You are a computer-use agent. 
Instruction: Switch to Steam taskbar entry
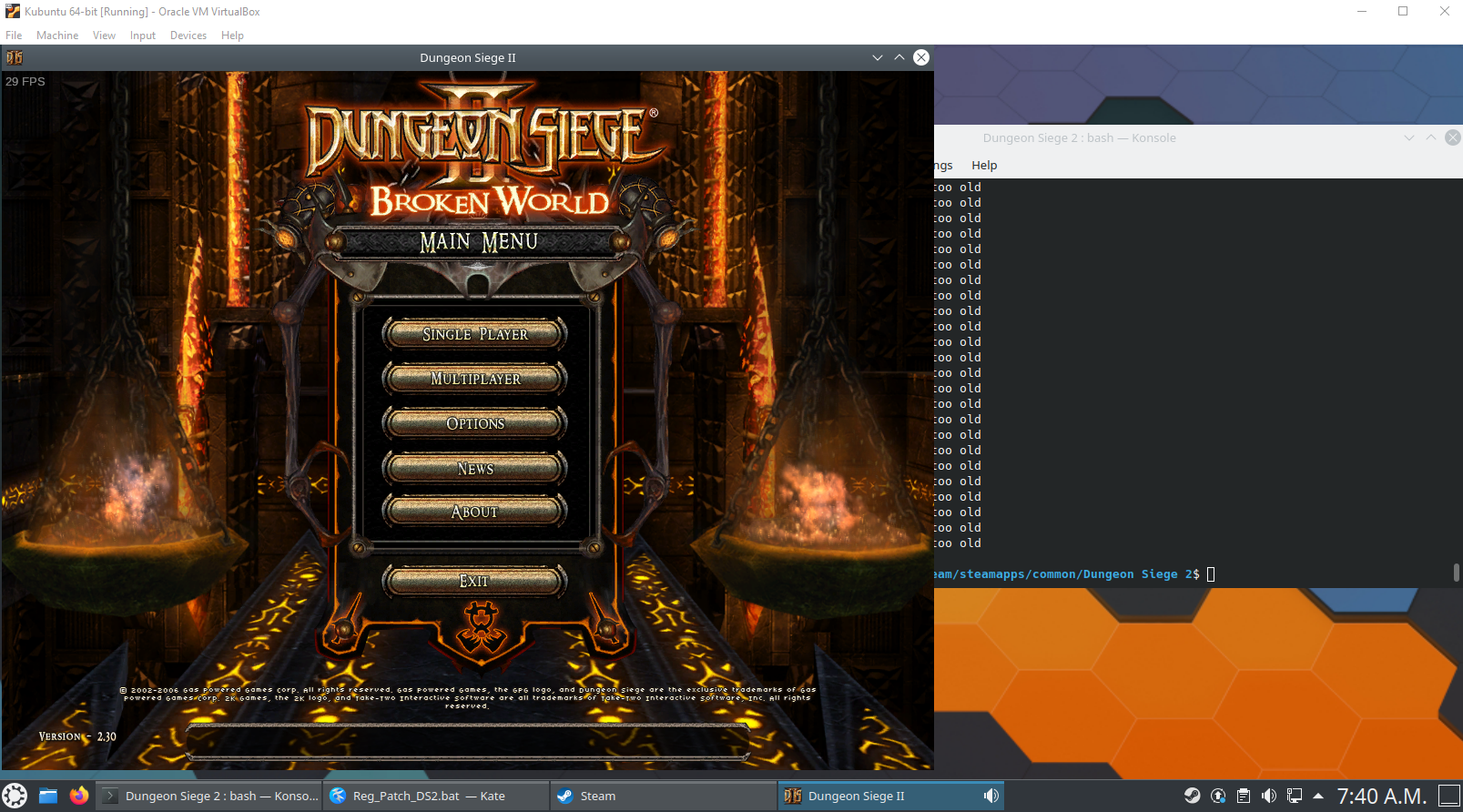(664, 796)
